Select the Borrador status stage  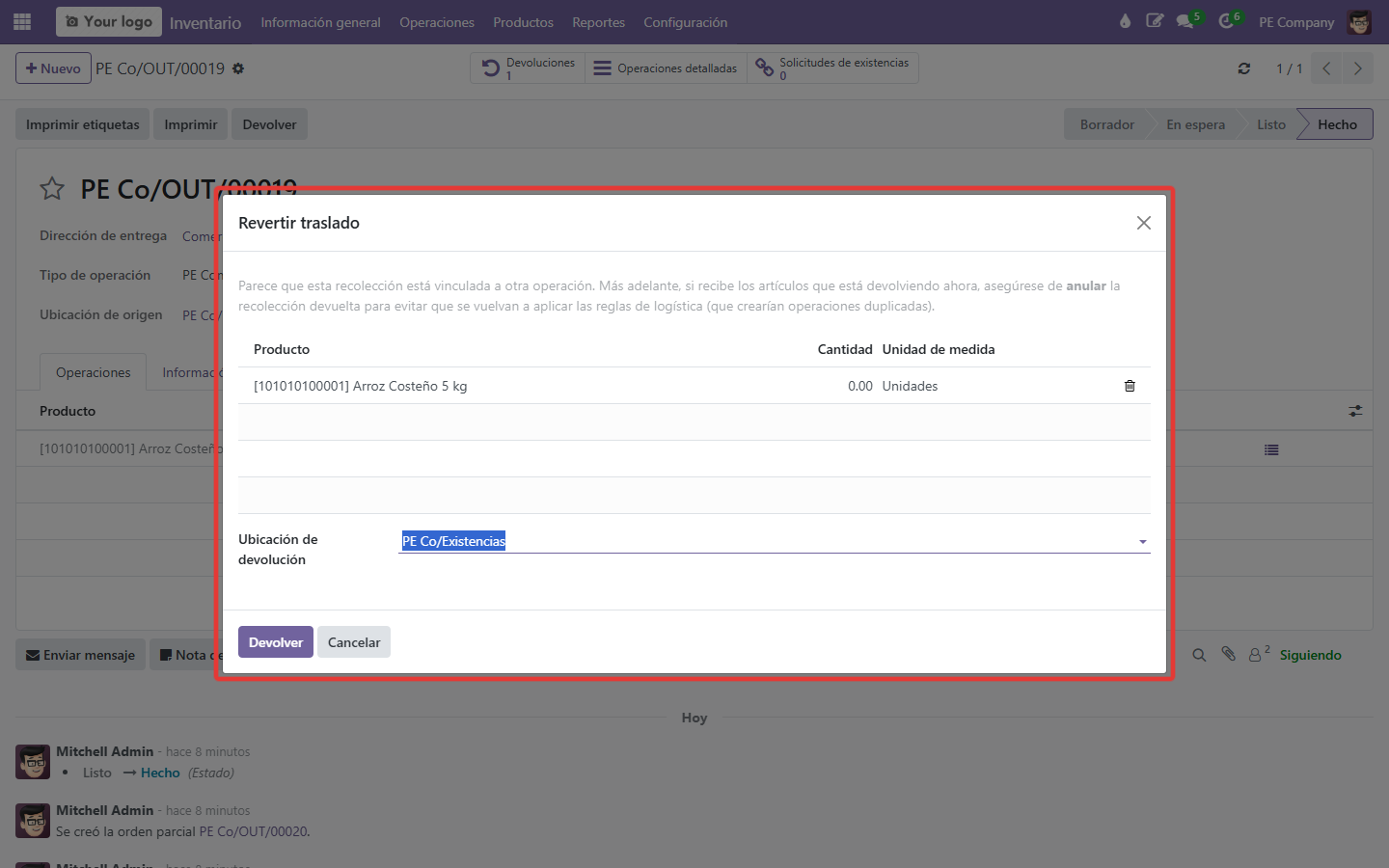point(1107,124)
